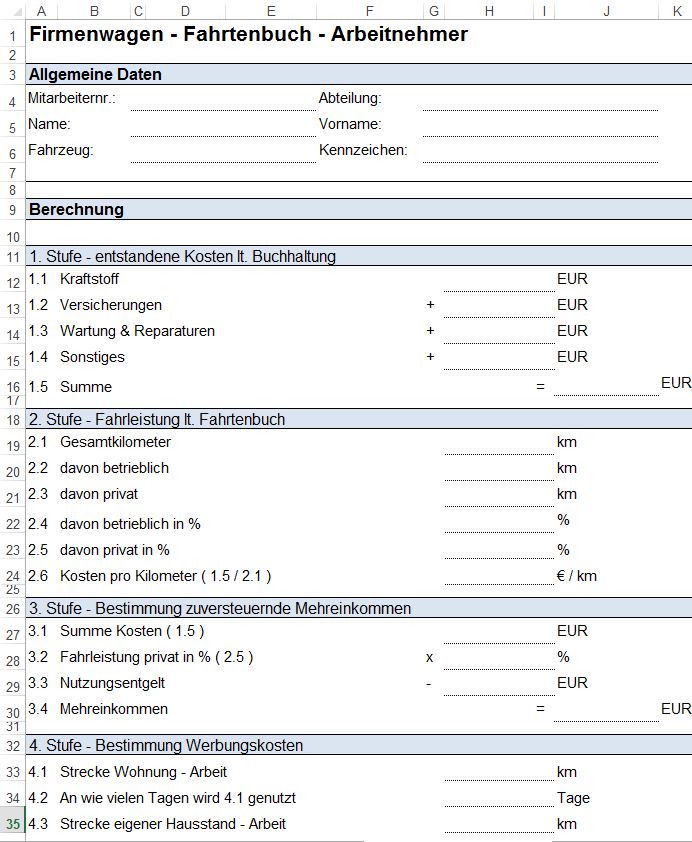Viewport: 692px width, 842px height.
Task: Click the Nutzungsentgelt amount field
Action: pyautogui.click(x=499, y=684)
